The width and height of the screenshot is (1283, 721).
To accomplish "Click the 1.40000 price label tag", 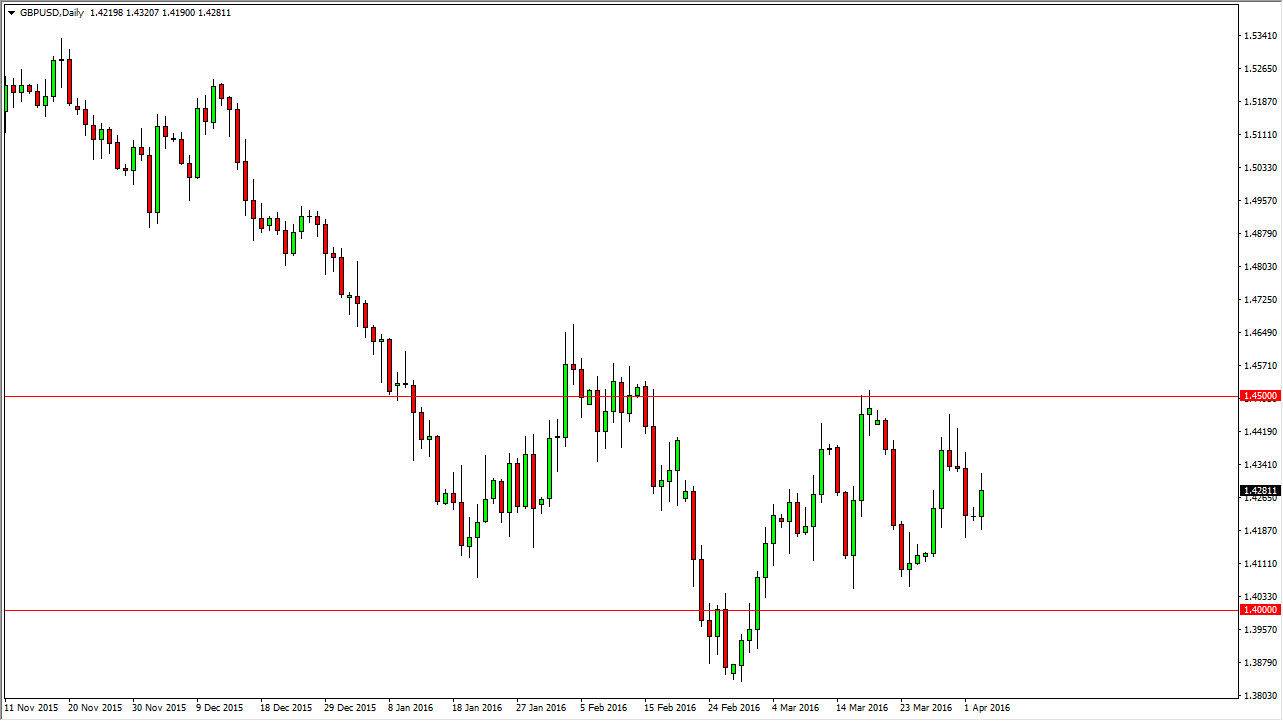I will [1258, 607].
